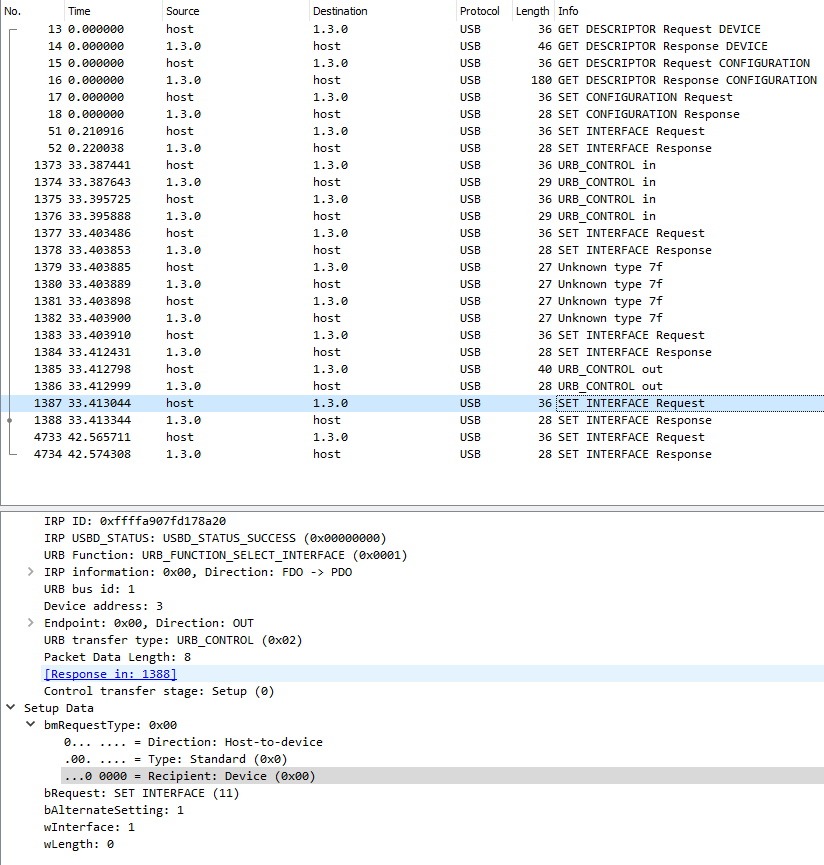
Task: Select packet 1375 URB_CONTROL in
Action: click(x=412, y=199)
